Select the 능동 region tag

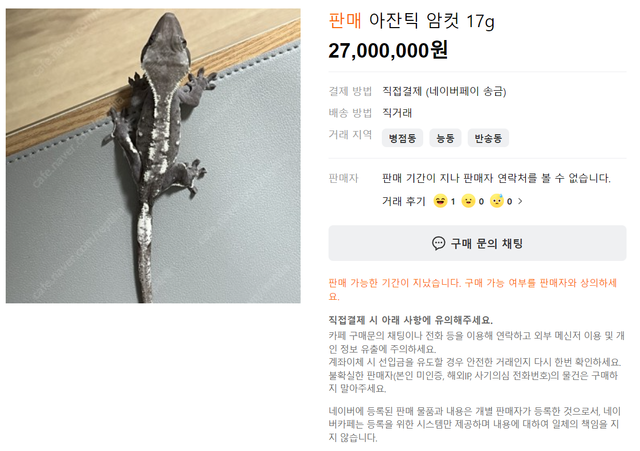445,138
